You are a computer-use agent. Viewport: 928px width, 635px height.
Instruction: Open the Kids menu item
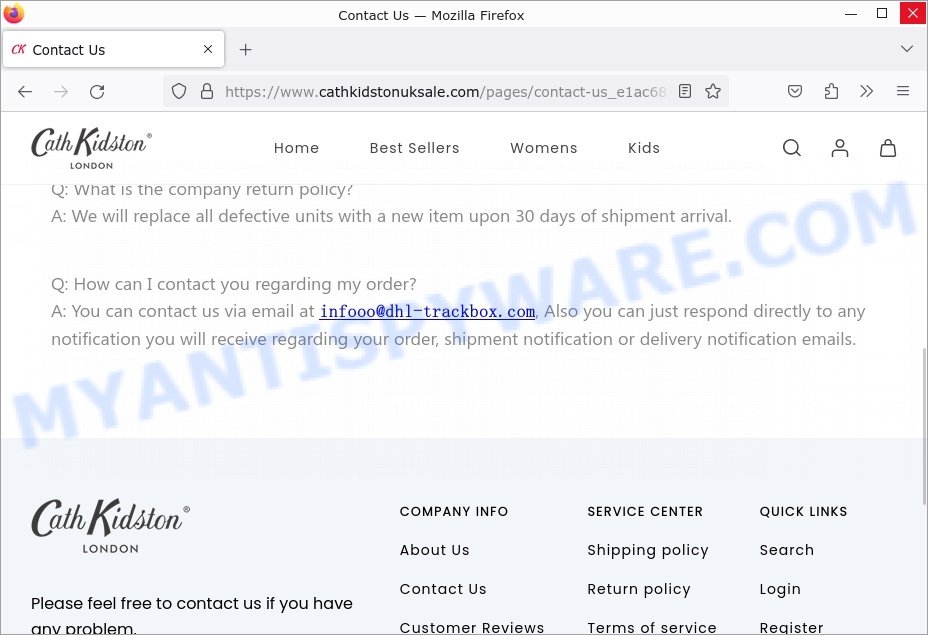pyautogui.click(x=644, y=148)
